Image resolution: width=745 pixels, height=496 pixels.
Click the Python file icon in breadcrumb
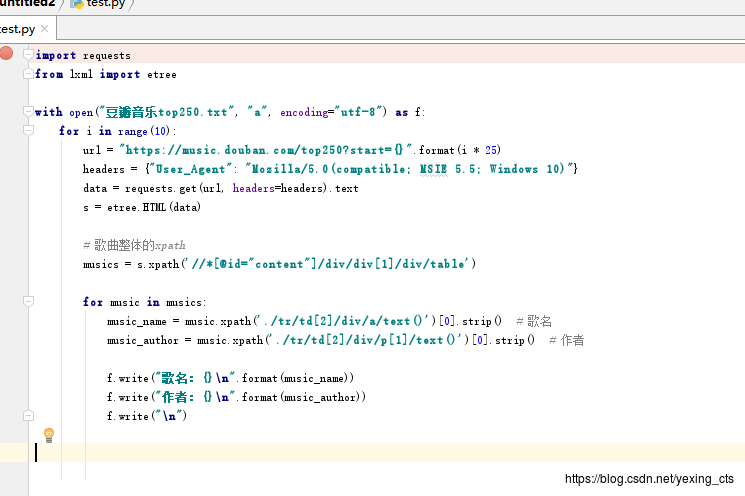click(x=77, y=4)
